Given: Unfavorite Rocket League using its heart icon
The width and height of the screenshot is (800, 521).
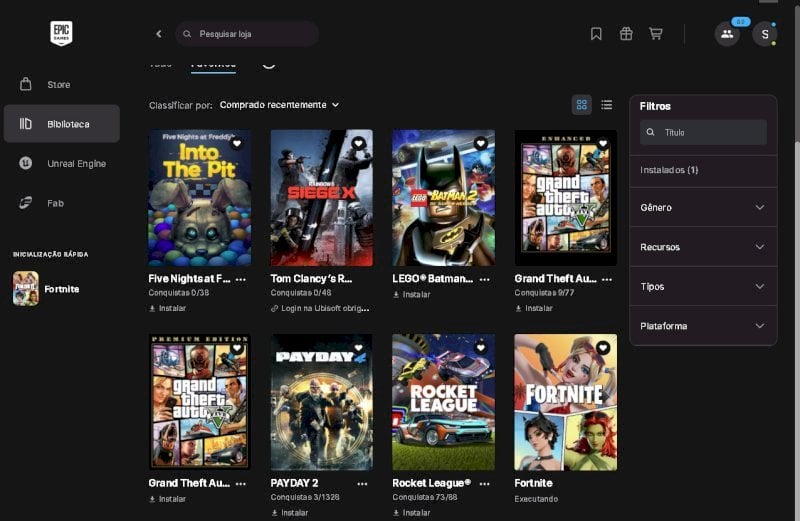Looking at the screenshot, I should click(481, 348).
